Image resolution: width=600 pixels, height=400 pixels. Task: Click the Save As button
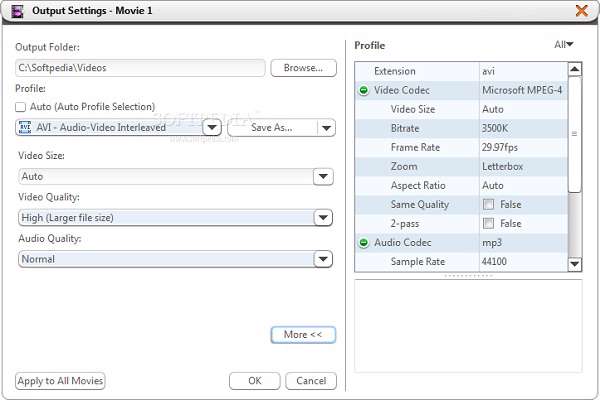[272, 128]
